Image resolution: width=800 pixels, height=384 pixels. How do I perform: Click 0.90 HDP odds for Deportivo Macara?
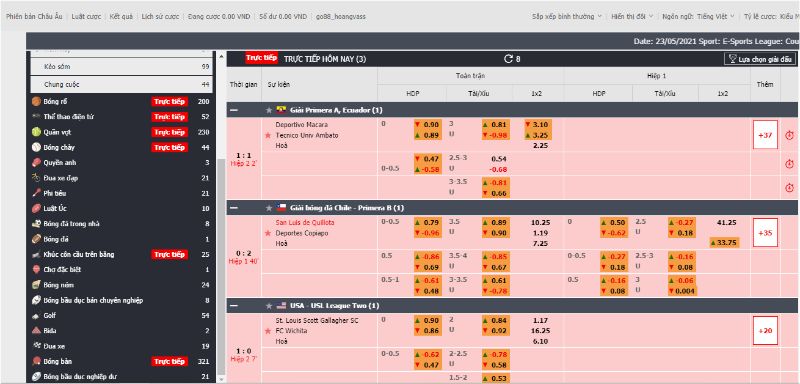pyautogui.click(x=427, y=124)
